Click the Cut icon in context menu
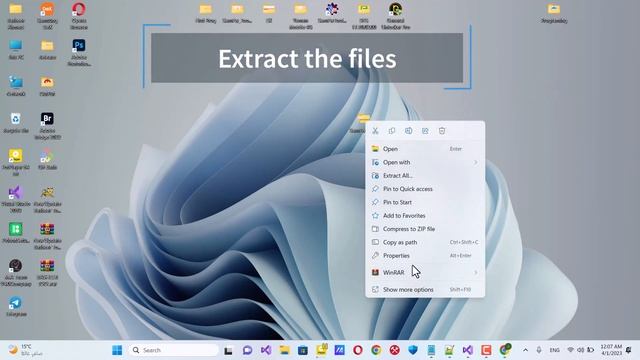640x360 pixels. coord(375,131)
